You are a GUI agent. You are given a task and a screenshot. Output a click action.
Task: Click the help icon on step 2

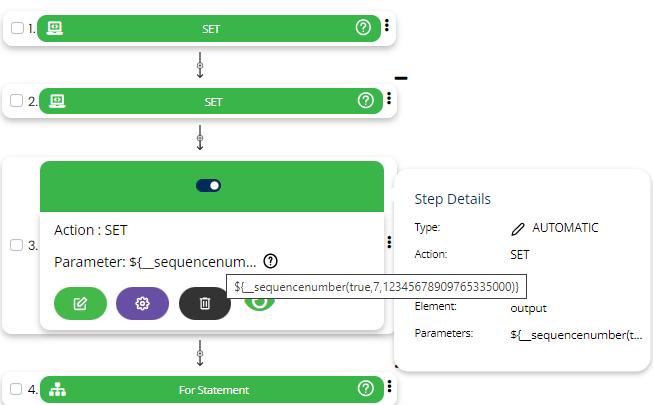pyautogui.click(x=364, y=100)
